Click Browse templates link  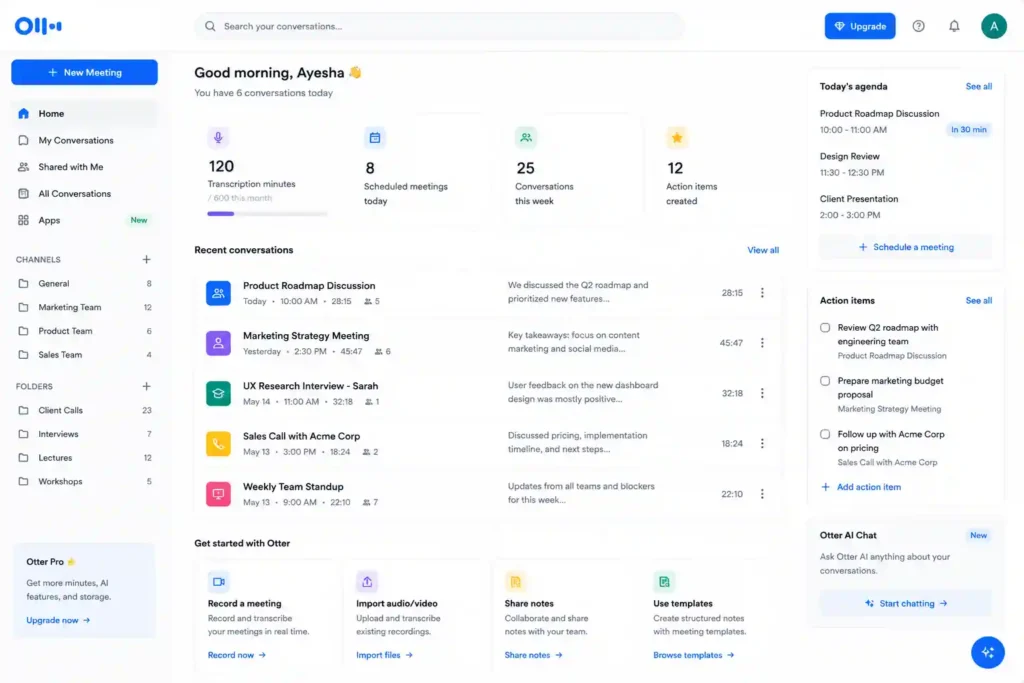point(694,655)
